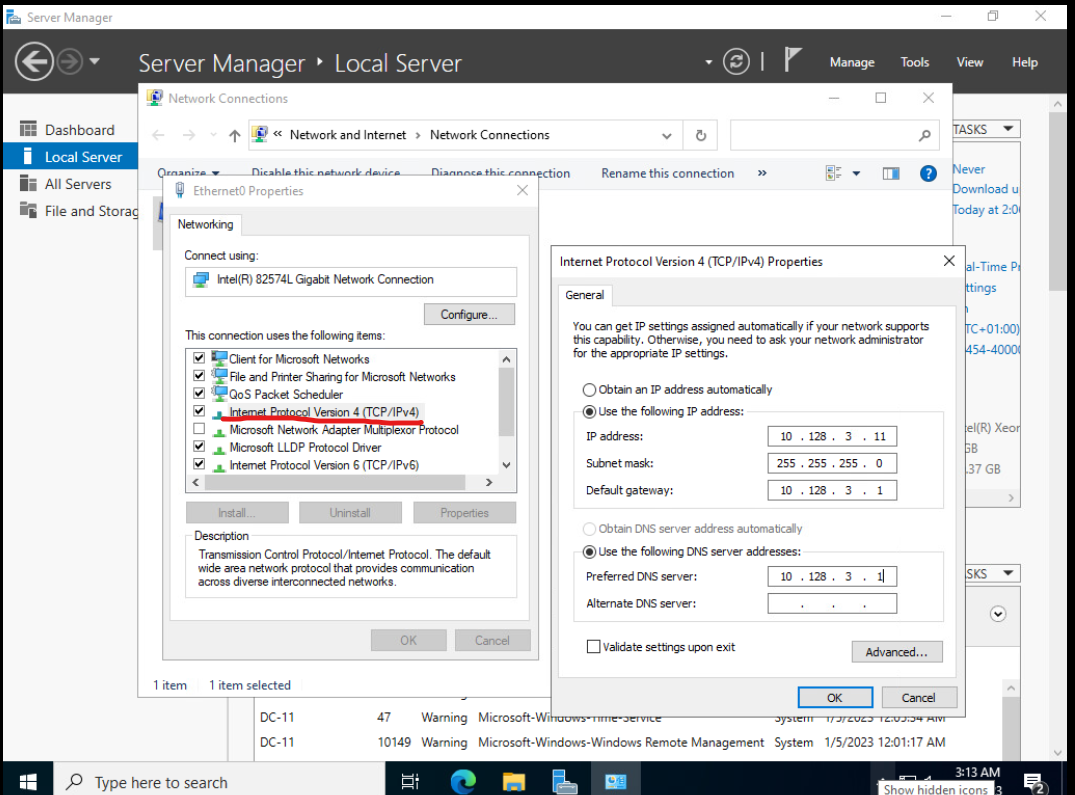Open navigation history dropdown in Server Manager

pyautogui.click(x=95, y=61)
